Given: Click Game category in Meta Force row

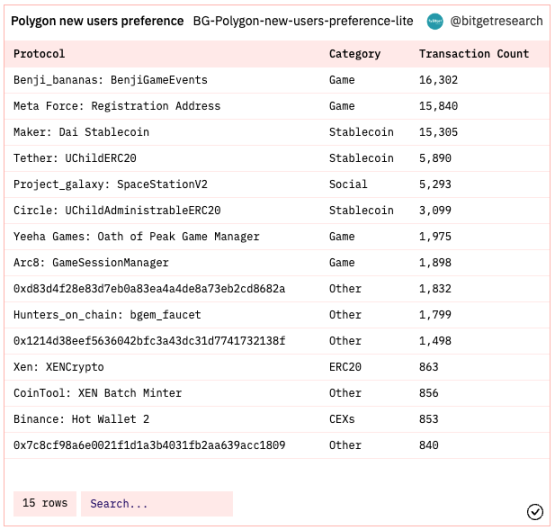Looking at the screenshot, I should coord(342,106).
